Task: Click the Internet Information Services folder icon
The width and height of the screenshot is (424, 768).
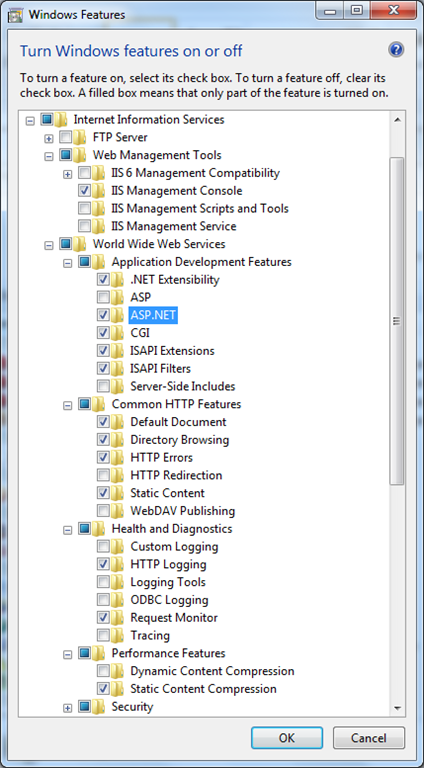Action: (x=61, y=120)
